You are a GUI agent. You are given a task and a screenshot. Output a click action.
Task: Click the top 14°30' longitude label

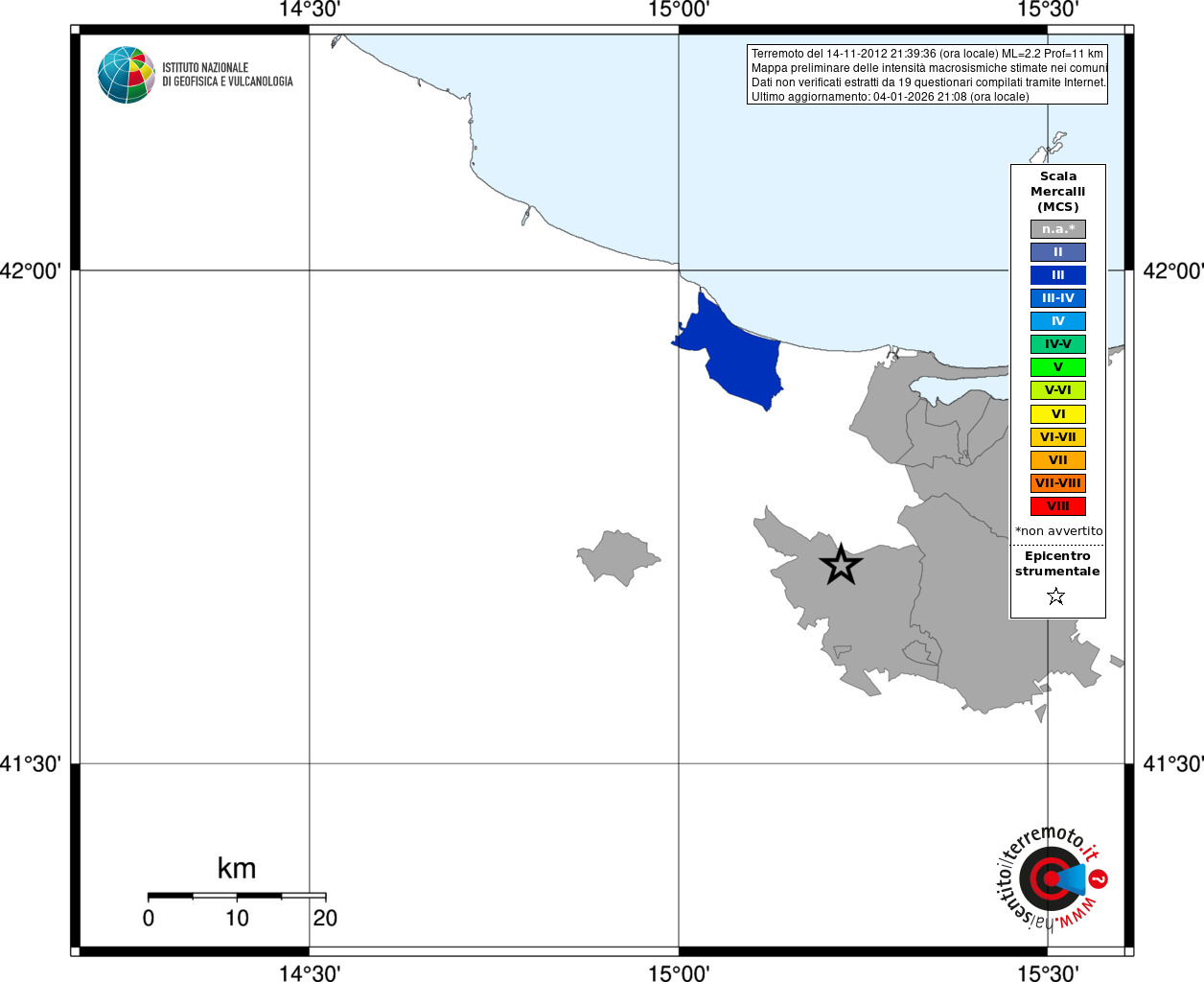310,10
